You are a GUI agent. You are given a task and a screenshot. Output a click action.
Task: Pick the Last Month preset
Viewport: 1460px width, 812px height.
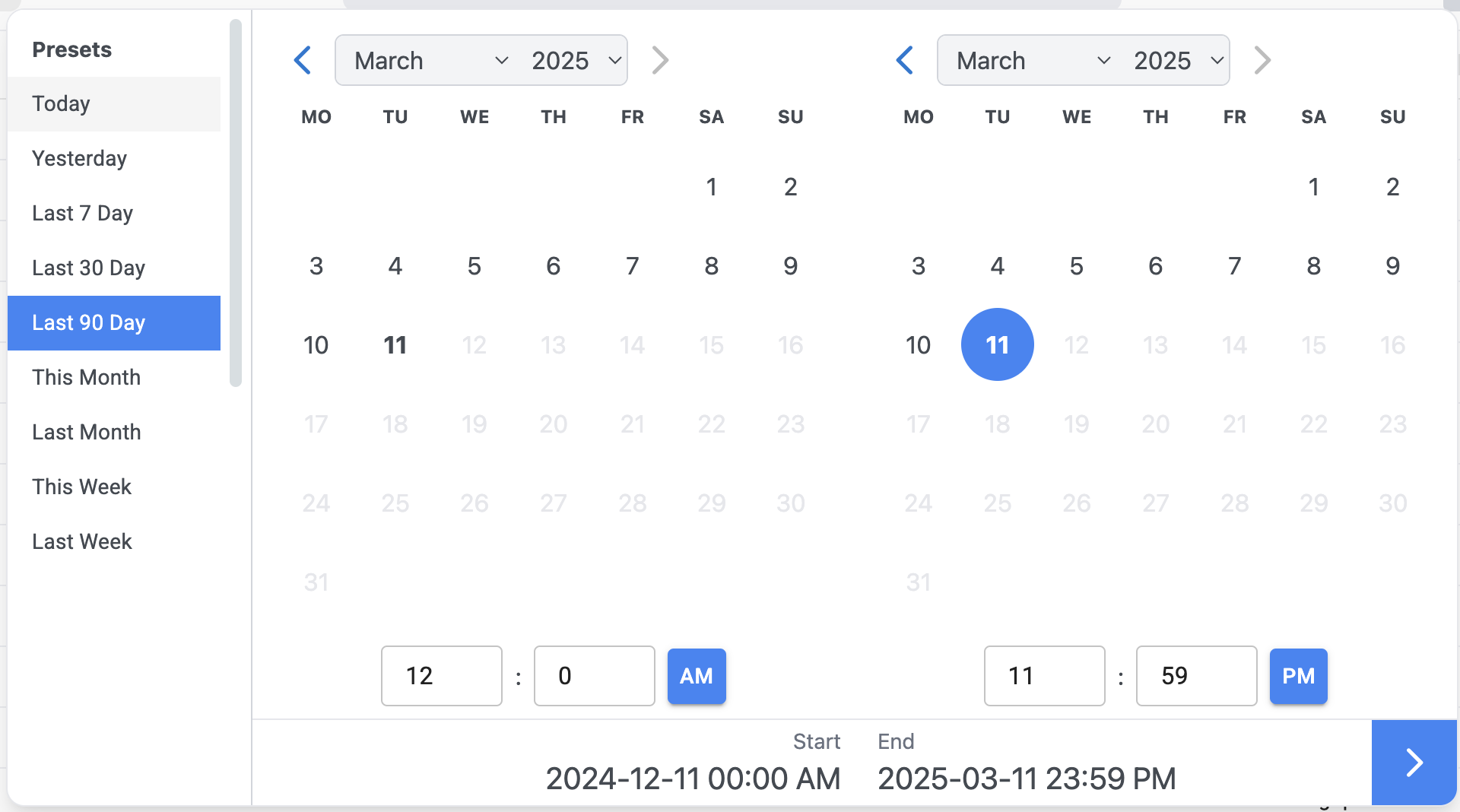tap(114, 432)
